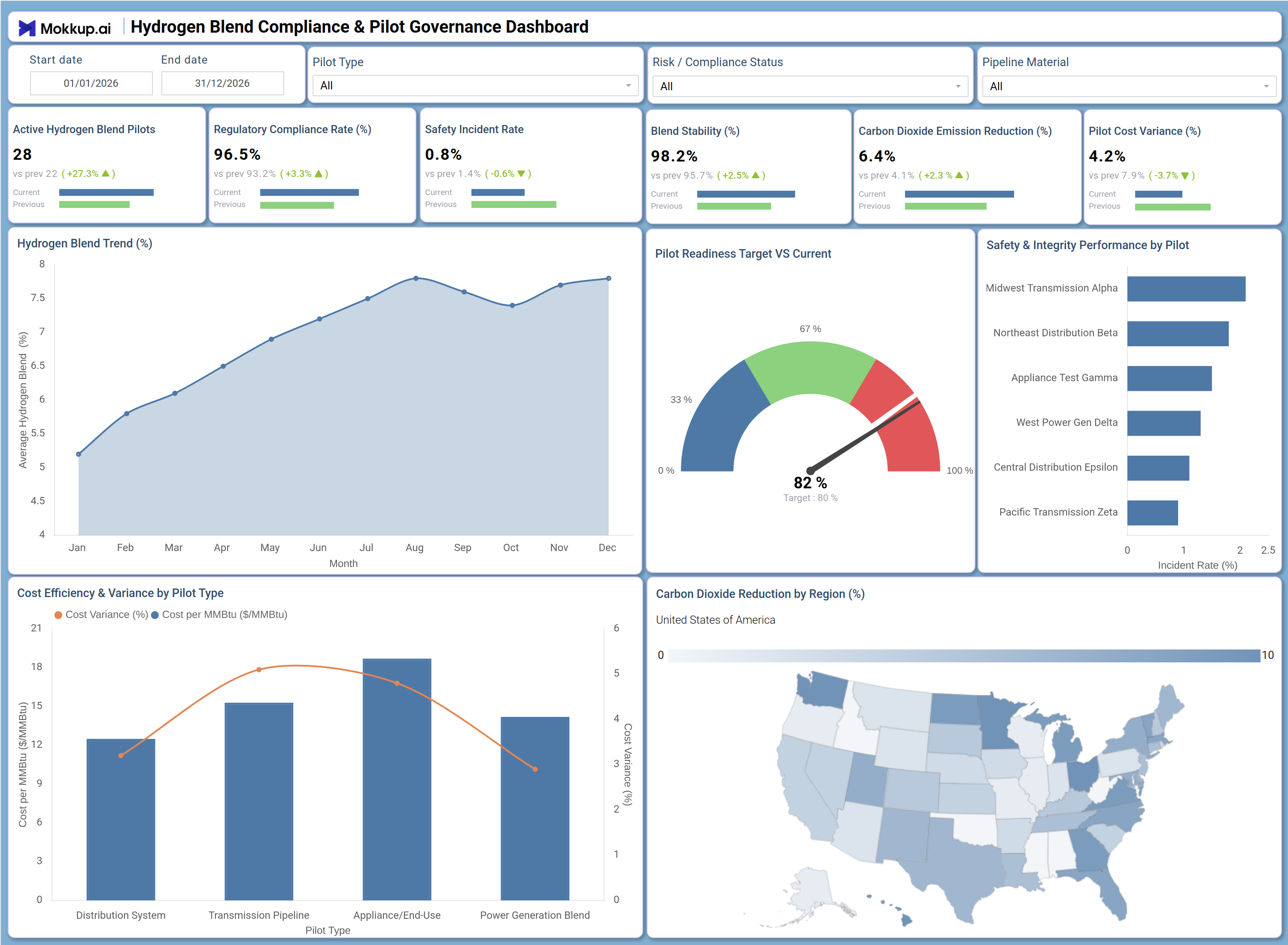Click the Target : 80 % label
This screenshot has height=945, width=1288.
810,498
